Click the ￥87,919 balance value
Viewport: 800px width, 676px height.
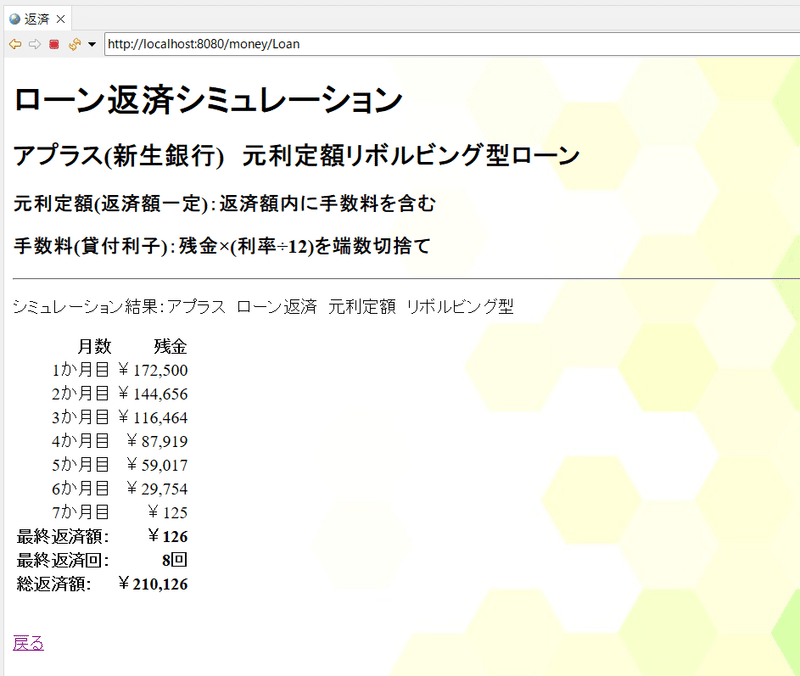(x=157, y=441)
